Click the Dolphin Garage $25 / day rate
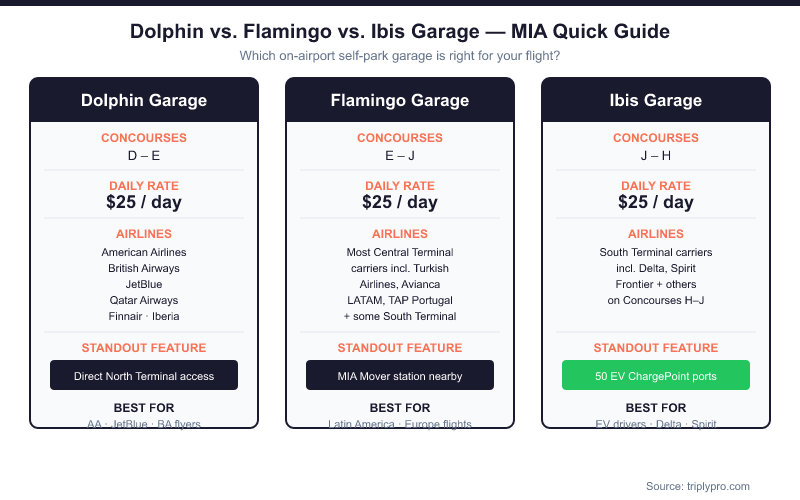 click(x=144, y=202)
